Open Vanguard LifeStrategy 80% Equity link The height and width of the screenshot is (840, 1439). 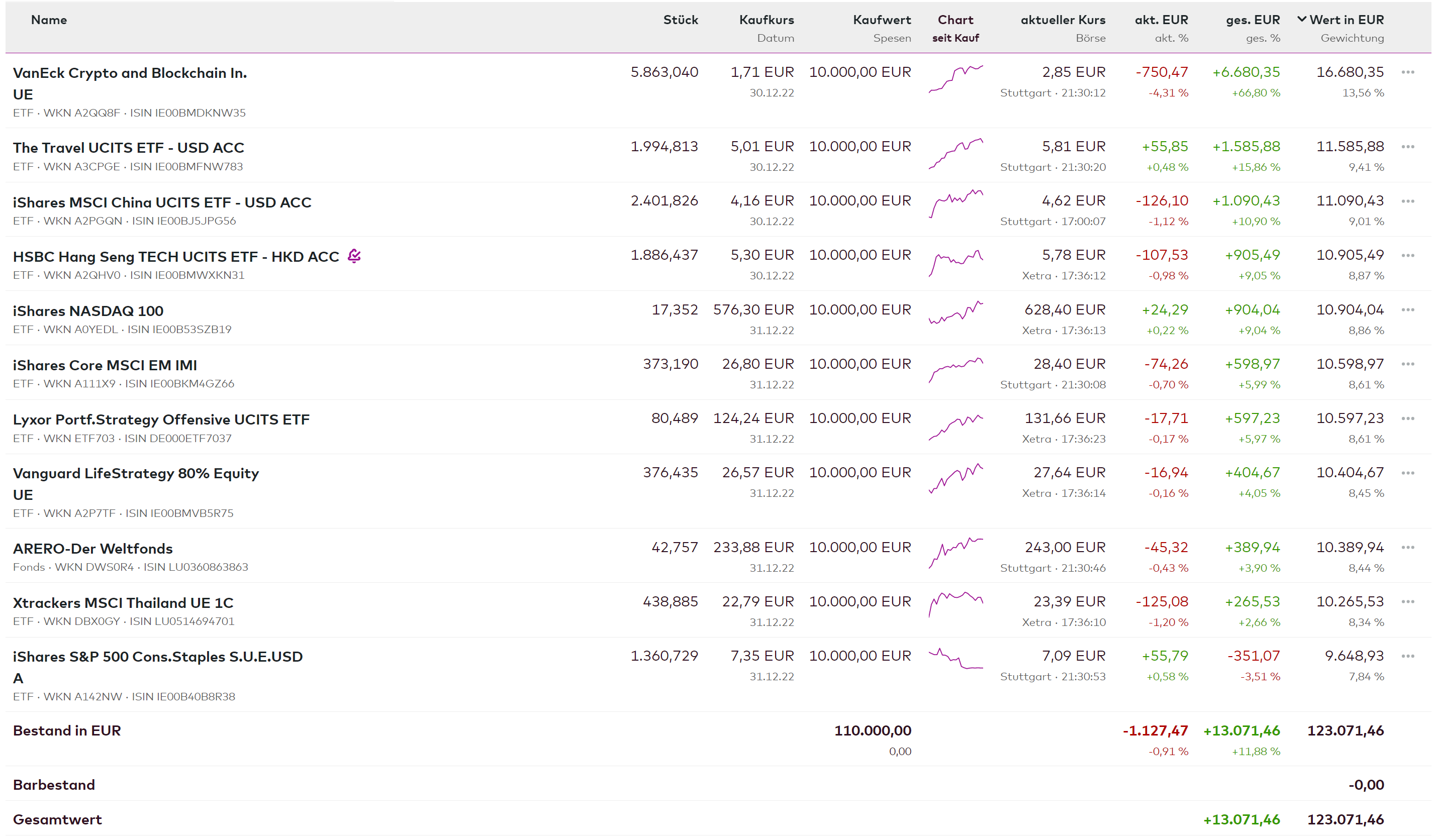pos(135,474)
